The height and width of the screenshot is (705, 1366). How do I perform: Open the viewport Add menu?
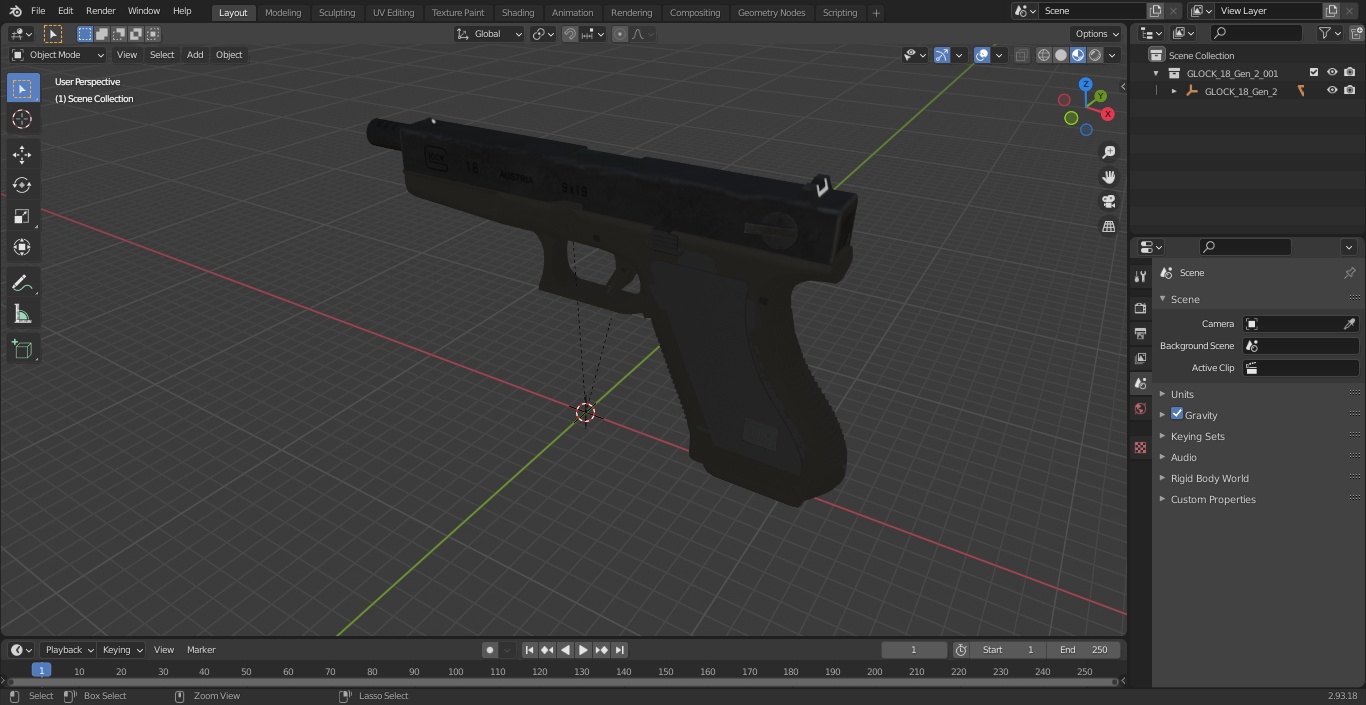(195, 55)
